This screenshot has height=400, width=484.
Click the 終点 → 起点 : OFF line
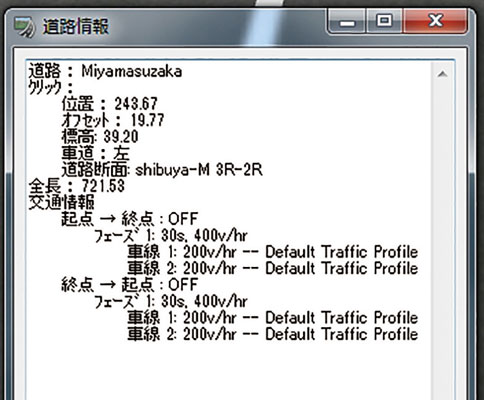(x=130, y=285)
